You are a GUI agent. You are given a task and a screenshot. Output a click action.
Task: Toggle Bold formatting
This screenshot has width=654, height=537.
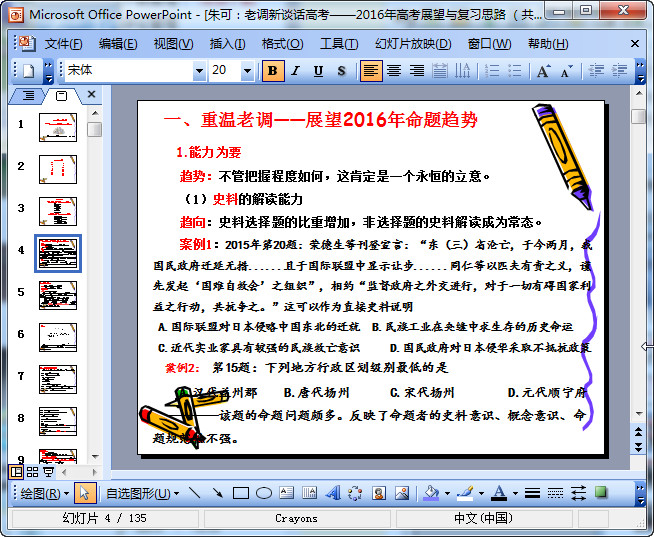(273, 71)
